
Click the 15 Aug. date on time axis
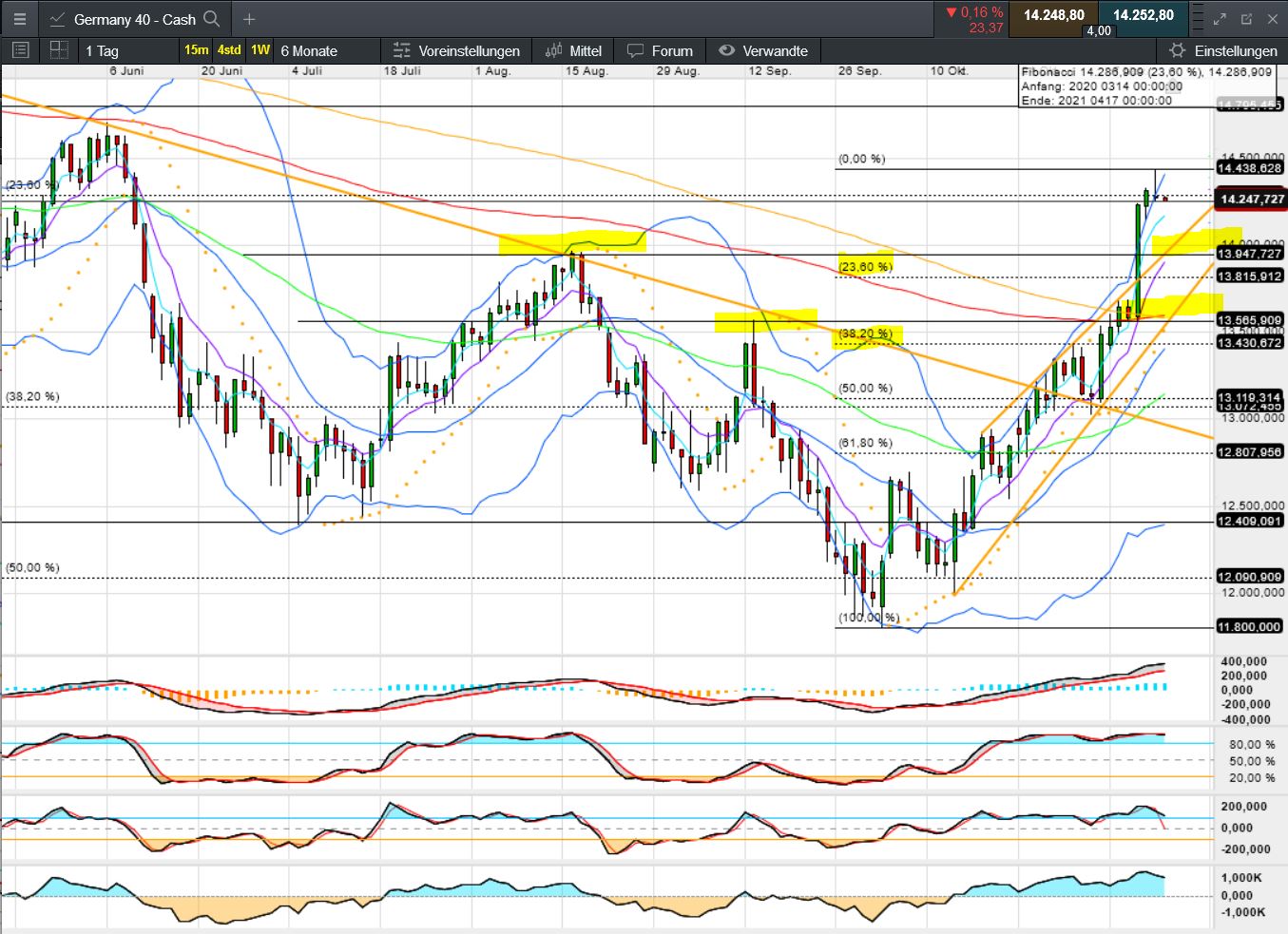586,71
